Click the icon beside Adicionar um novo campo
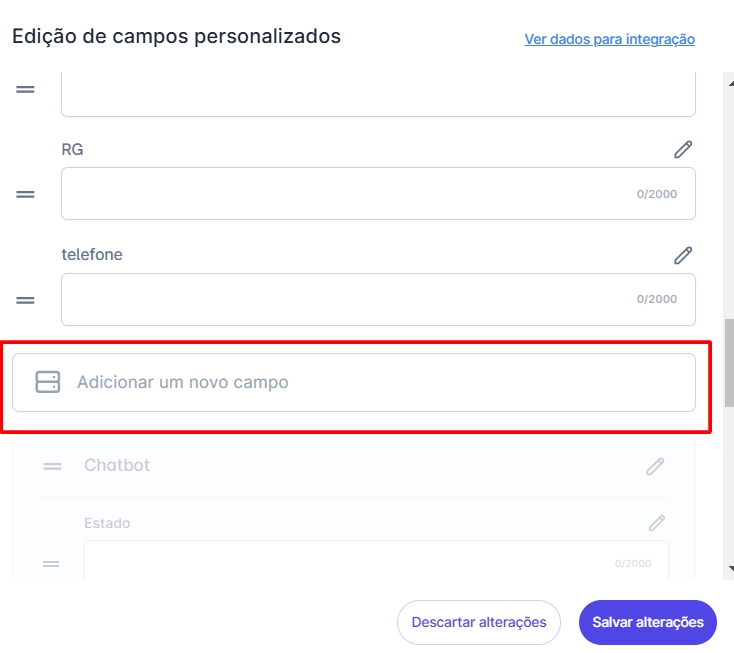 (48, 382)
